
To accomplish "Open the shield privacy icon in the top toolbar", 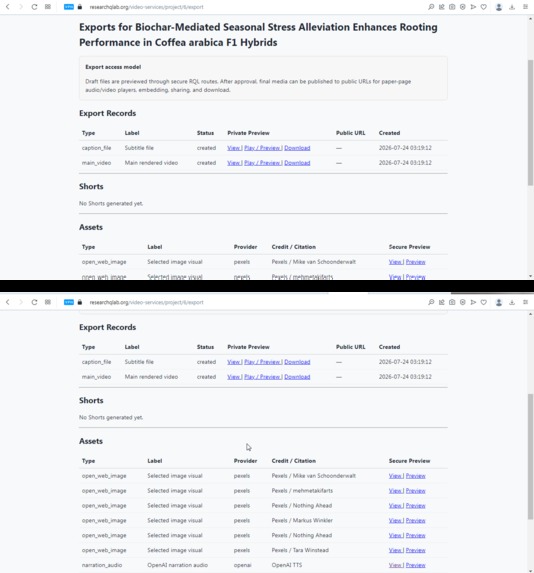I will [x=463, y=7].
